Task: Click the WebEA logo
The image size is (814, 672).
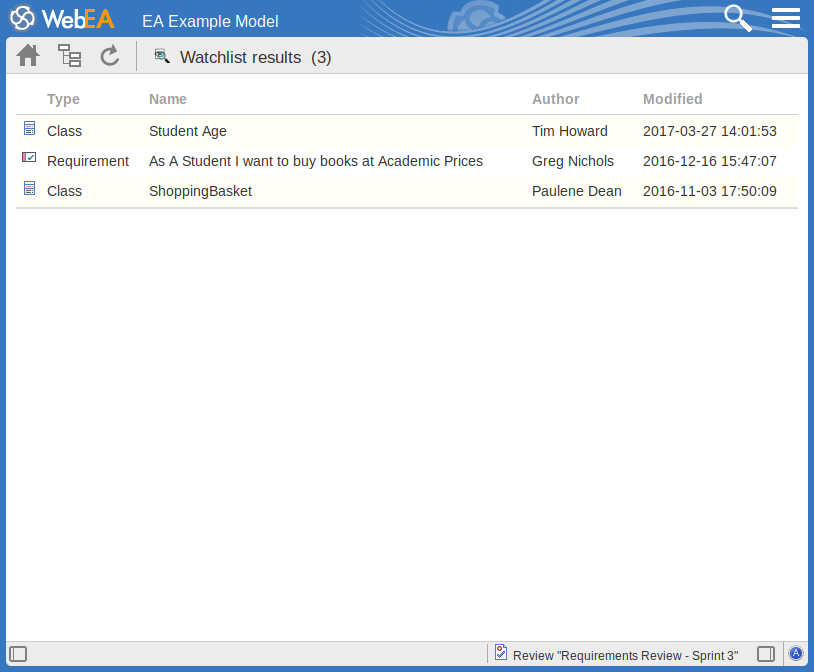Action: click(62, 19)
